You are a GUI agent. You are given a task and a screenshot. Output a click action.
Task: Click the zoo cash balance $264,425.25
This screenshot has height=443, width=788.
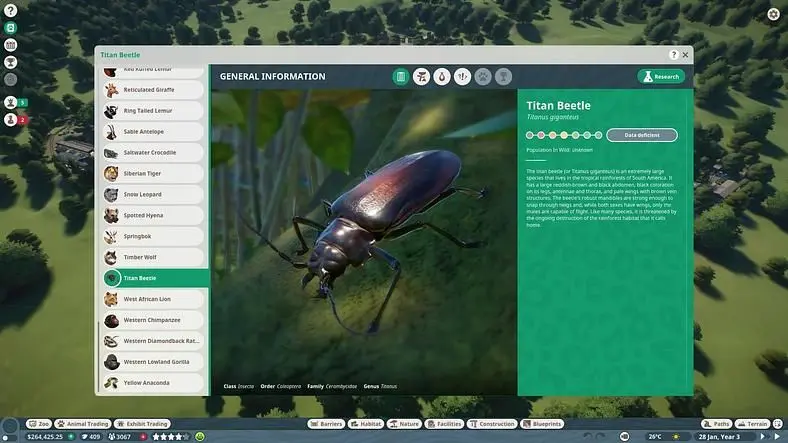[x=45, y=437]
